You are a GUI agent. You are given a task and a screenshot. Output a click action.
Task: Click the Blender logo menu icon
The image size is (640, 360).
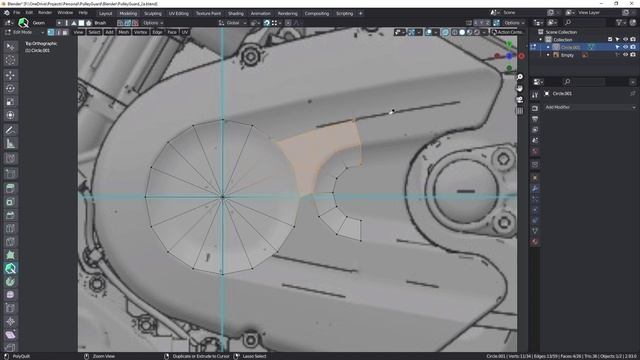(x=7, y=13)
